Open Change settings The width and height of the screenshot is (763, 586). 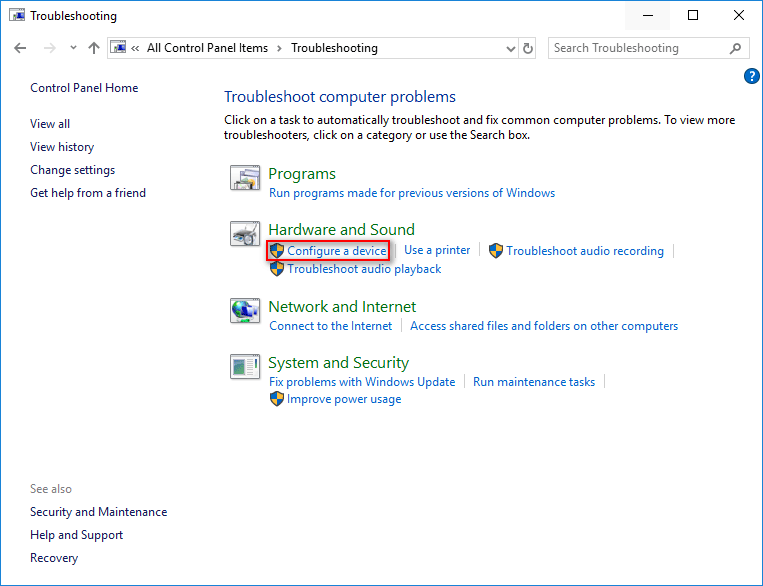(73, 170)
